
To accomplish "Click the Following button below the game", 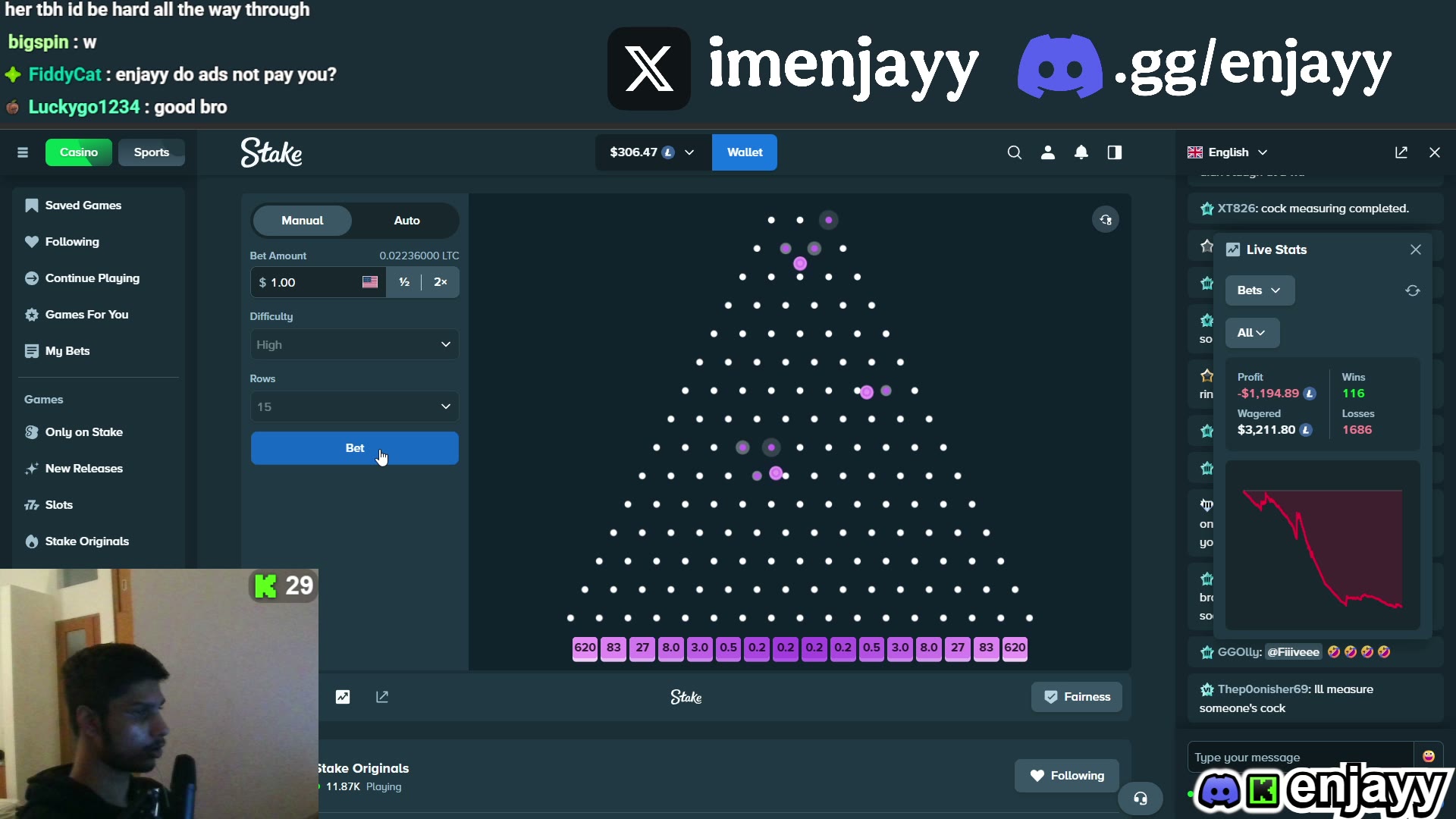I will [1067, 776].
